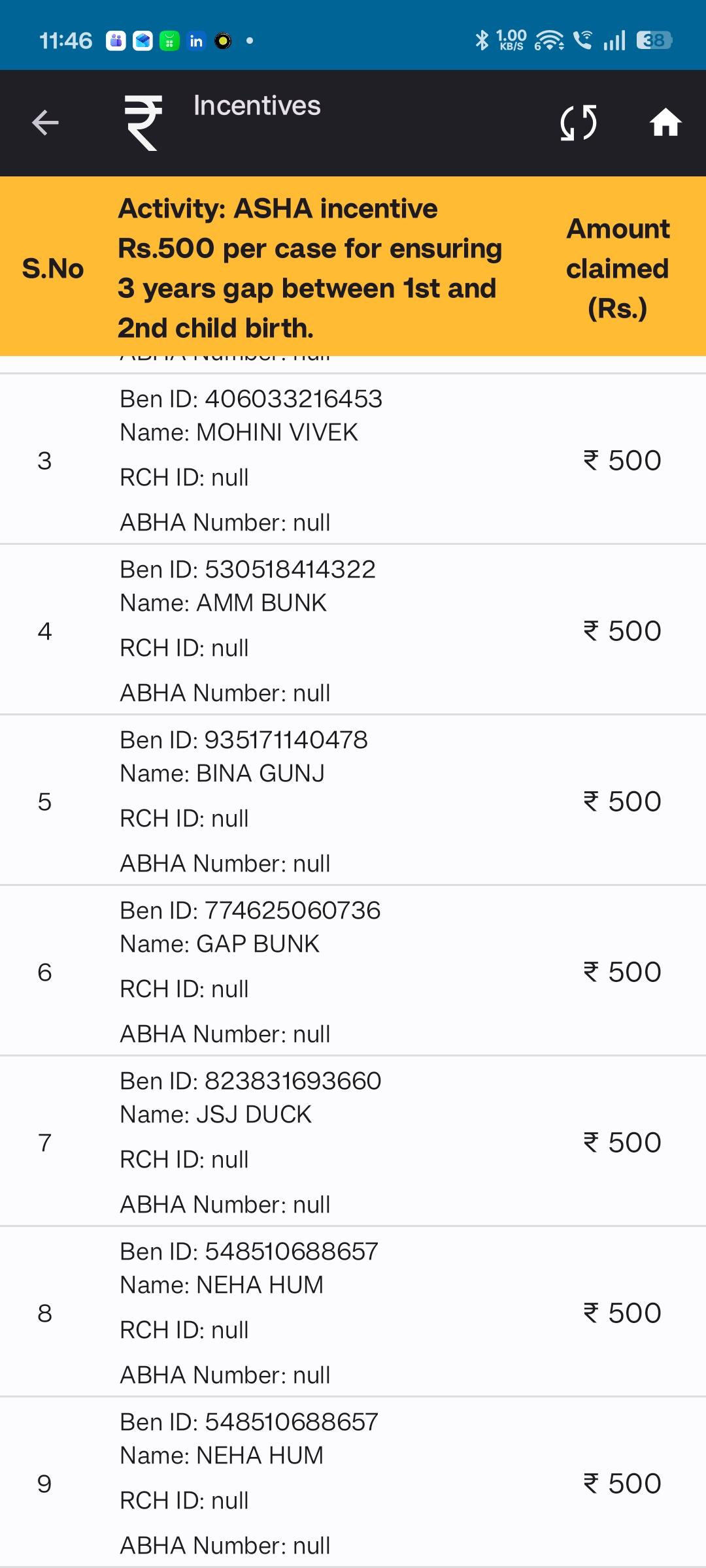Tap Bluetooth icon in status bar

[482, 41]
